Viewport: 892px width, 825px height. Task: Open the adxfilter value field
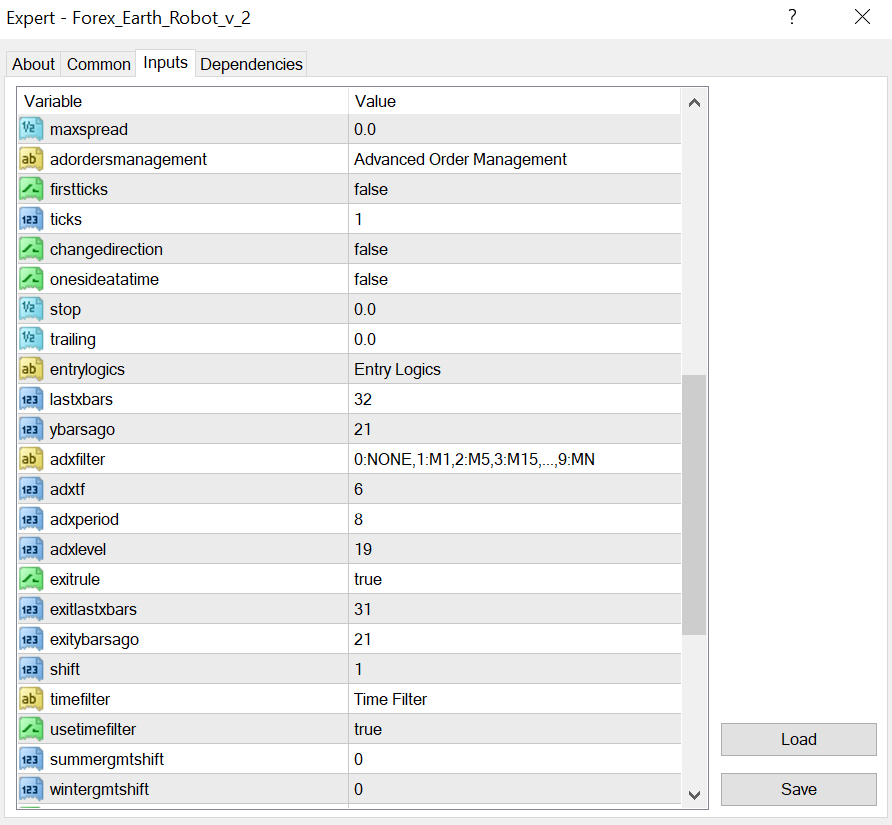point(475,459)
